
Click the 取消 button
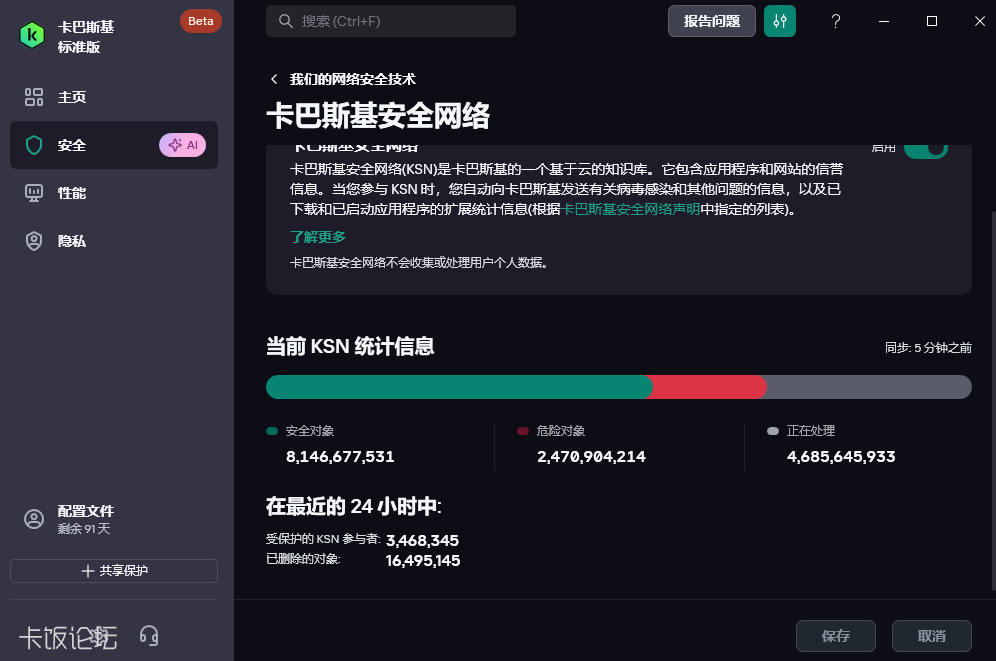[931, 636]
